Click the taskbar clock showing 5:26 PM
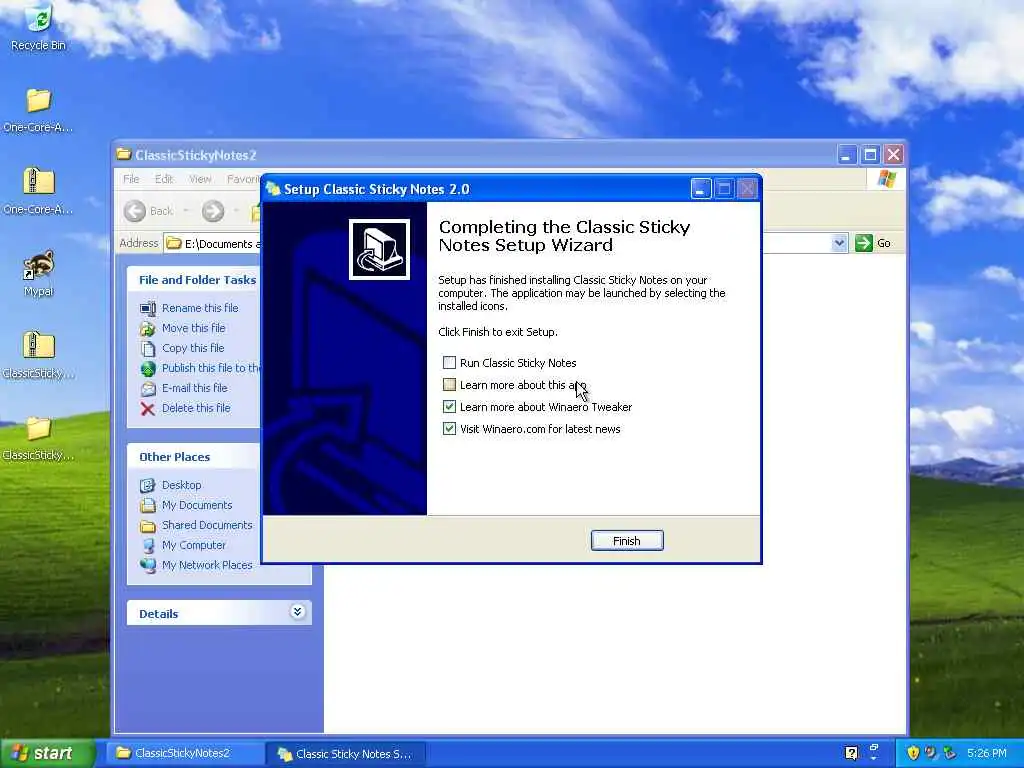Screen dimensions: 1024x768 [x=987, y=753]
